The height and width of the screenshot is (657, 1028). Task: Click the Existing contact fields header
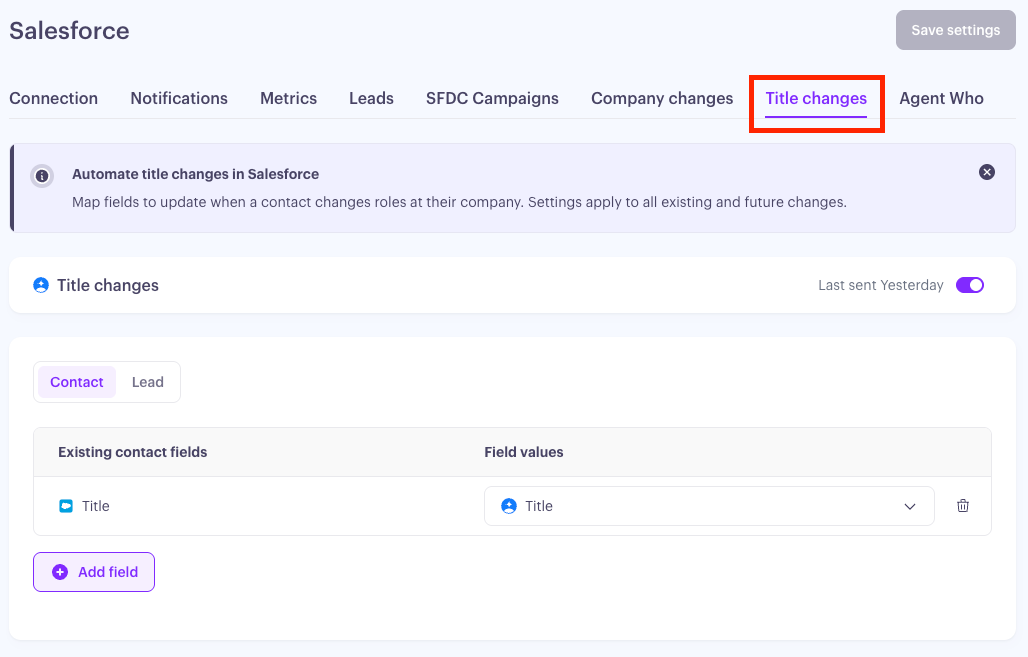(132, 452)
